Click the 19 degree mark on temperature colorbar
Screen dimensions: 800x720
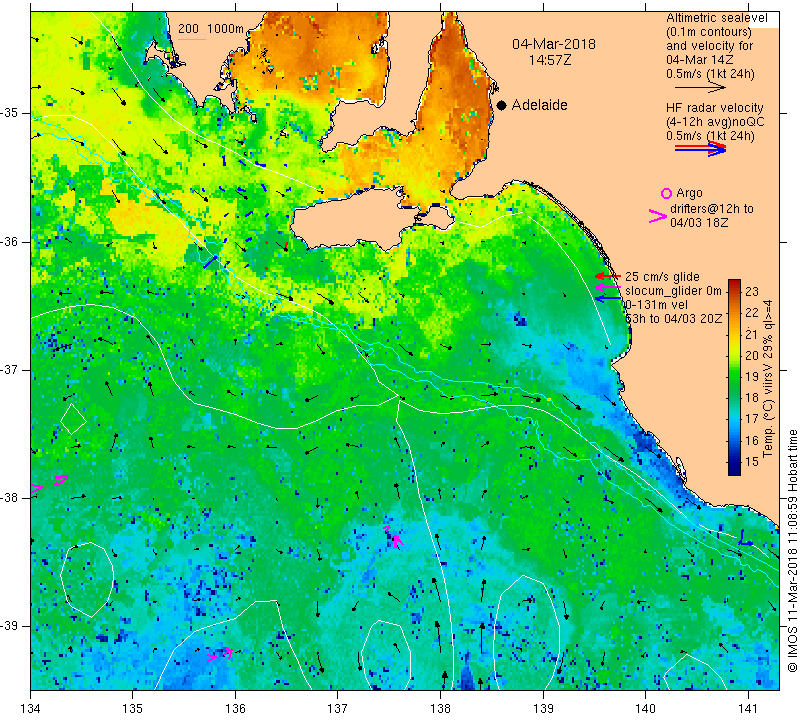point(752,377)
